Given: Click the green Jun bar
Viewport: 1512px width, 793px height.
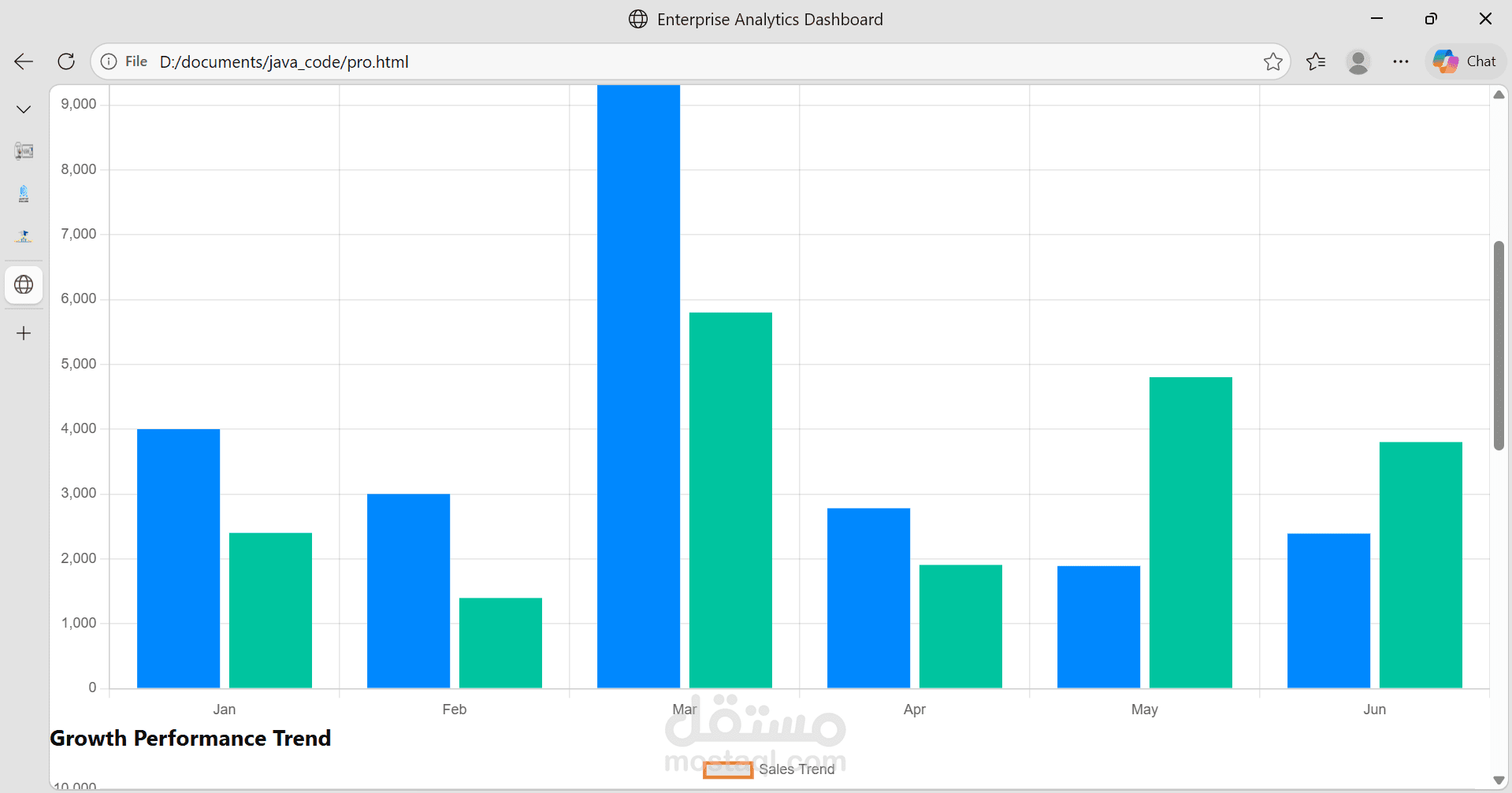Looking at the screenshot, I should click(1421, 565).
